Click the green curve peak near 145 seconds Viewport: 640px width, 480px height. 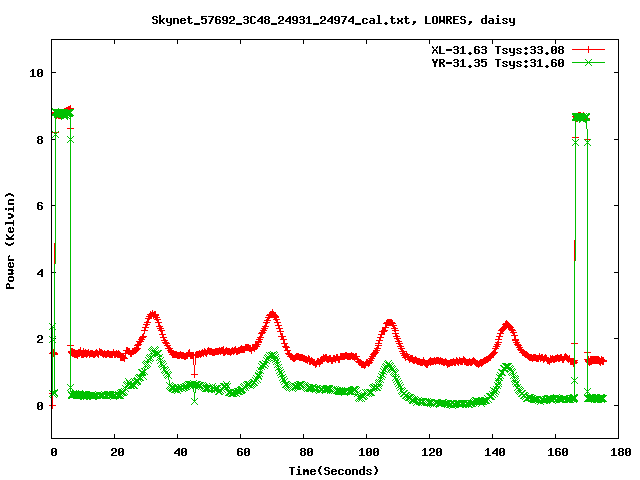pos(507,368)
